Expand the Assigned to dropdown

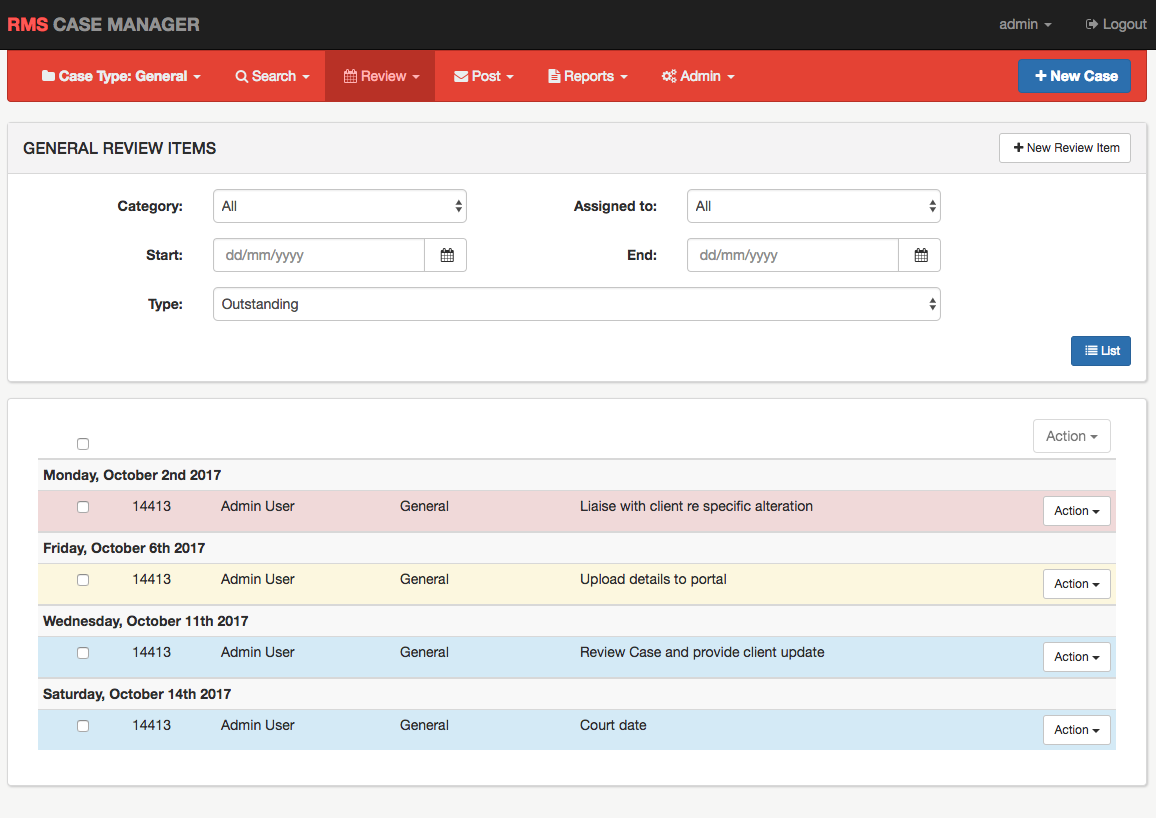tap(813, 206)
